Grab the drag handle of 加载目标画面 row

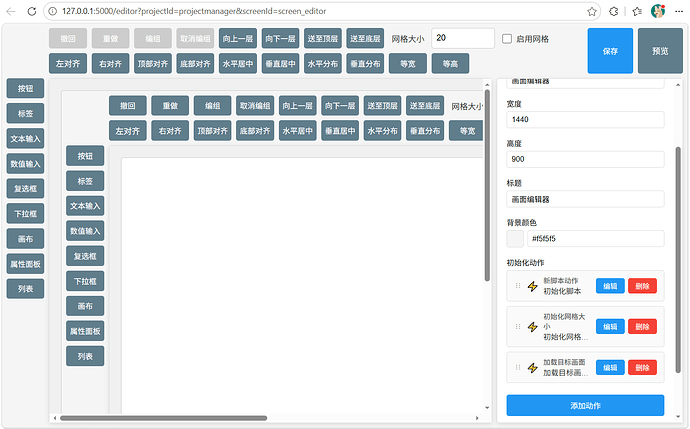click(518, 367)
